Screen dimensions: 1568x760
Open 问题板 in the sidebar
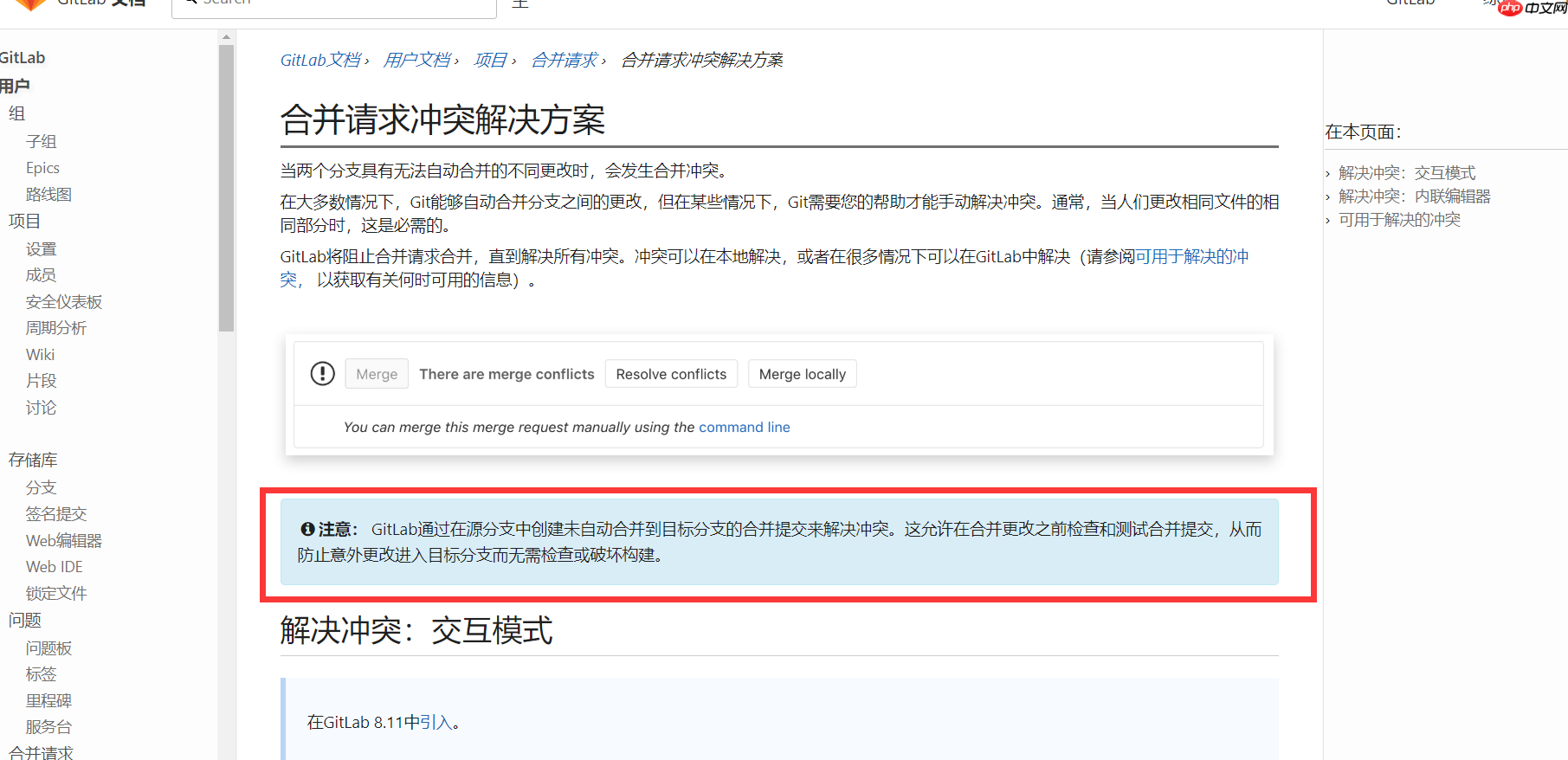click(48, 648)
